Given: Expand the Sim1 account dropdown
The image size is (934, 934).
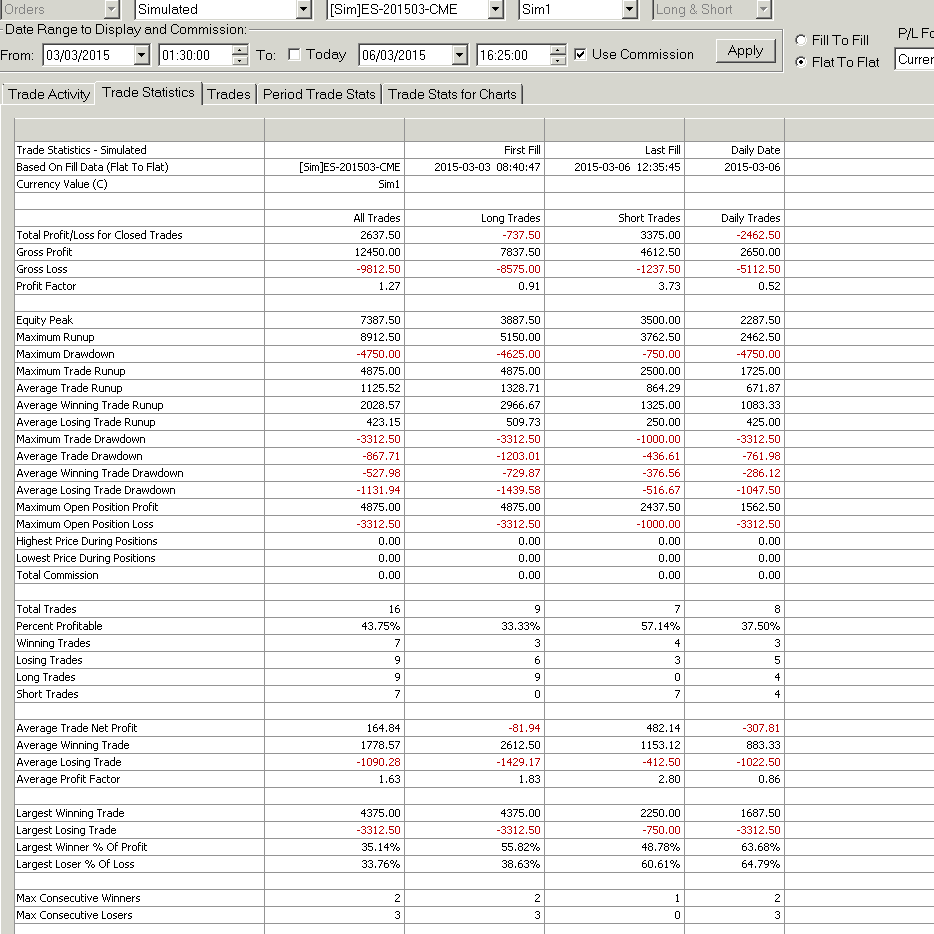Looking at the screenshot, I should coord(630,10).
